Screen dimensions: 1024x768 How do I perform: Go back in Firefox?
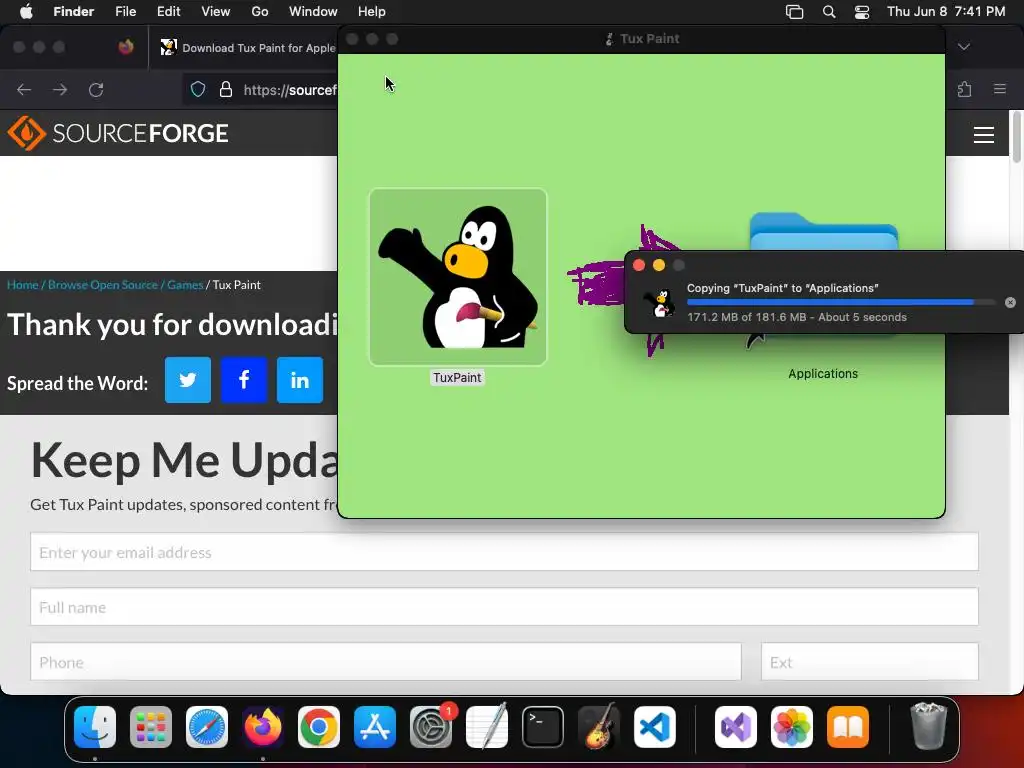pos(24,89)
